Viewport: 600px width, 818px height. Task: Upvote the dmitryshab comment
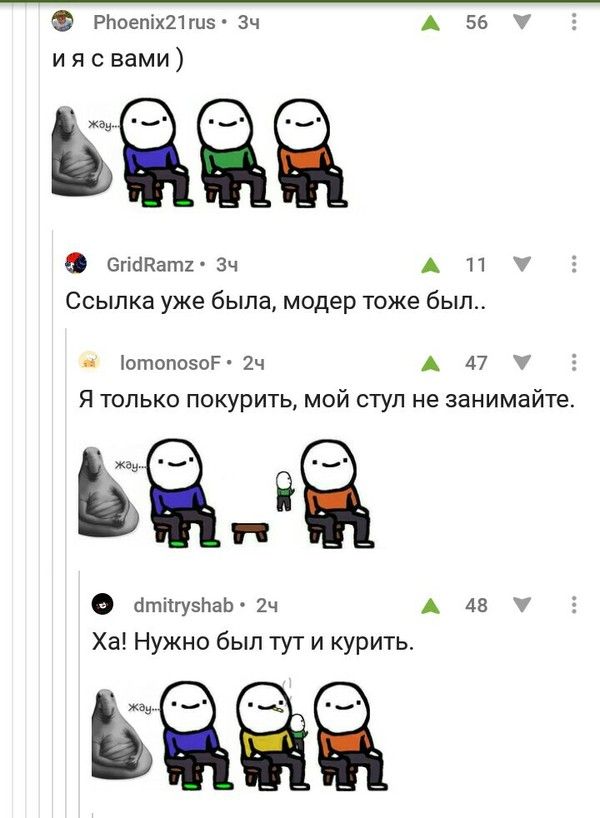430,606
